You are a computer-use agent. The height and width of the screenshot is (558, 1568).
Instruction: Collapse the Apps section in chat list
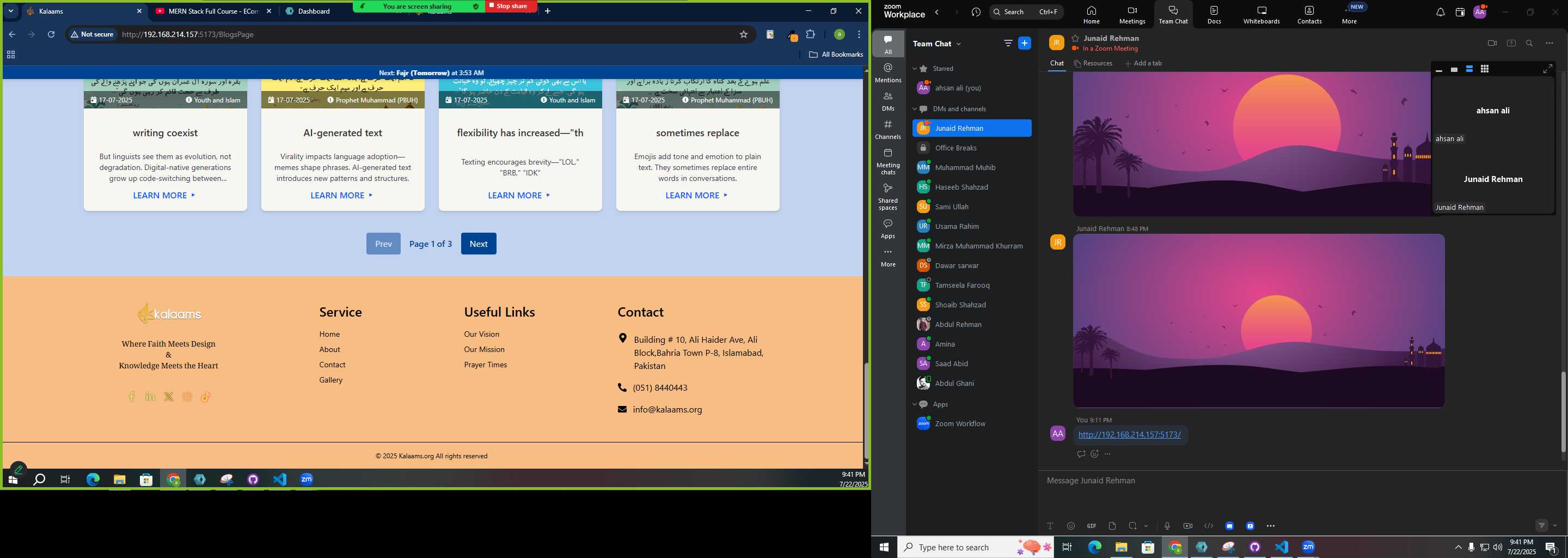click(x=914, y=404)
